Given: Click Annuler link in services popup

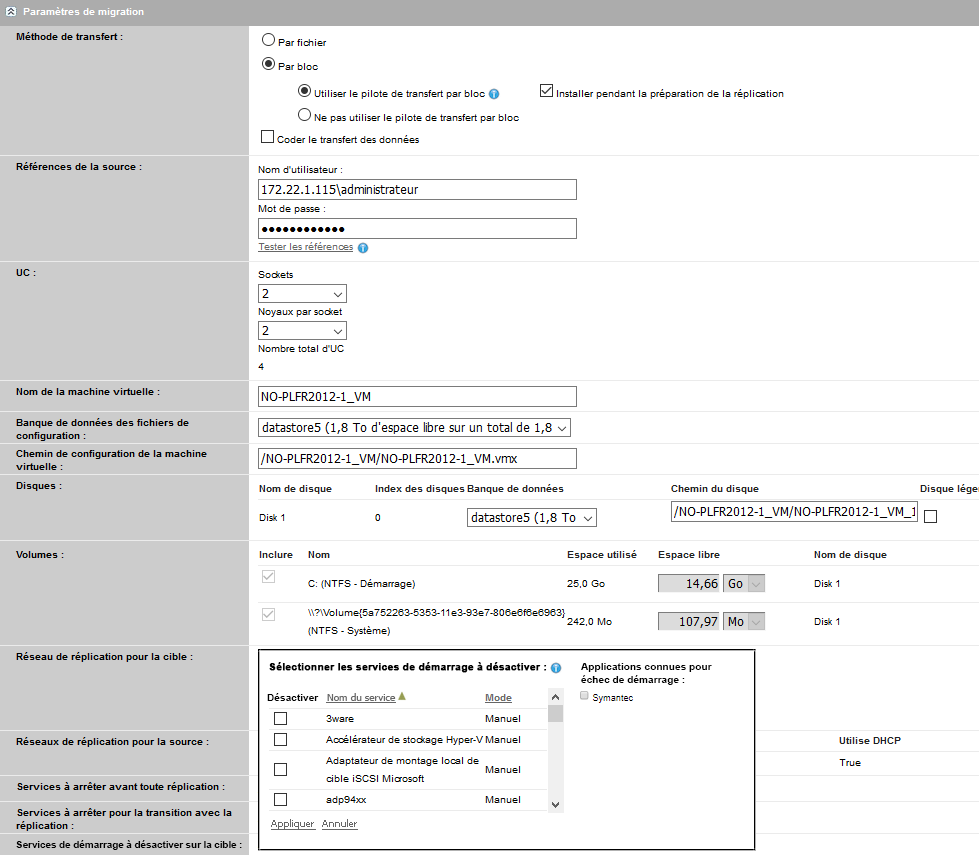Looking at the screenshot, I should point(339,824).
